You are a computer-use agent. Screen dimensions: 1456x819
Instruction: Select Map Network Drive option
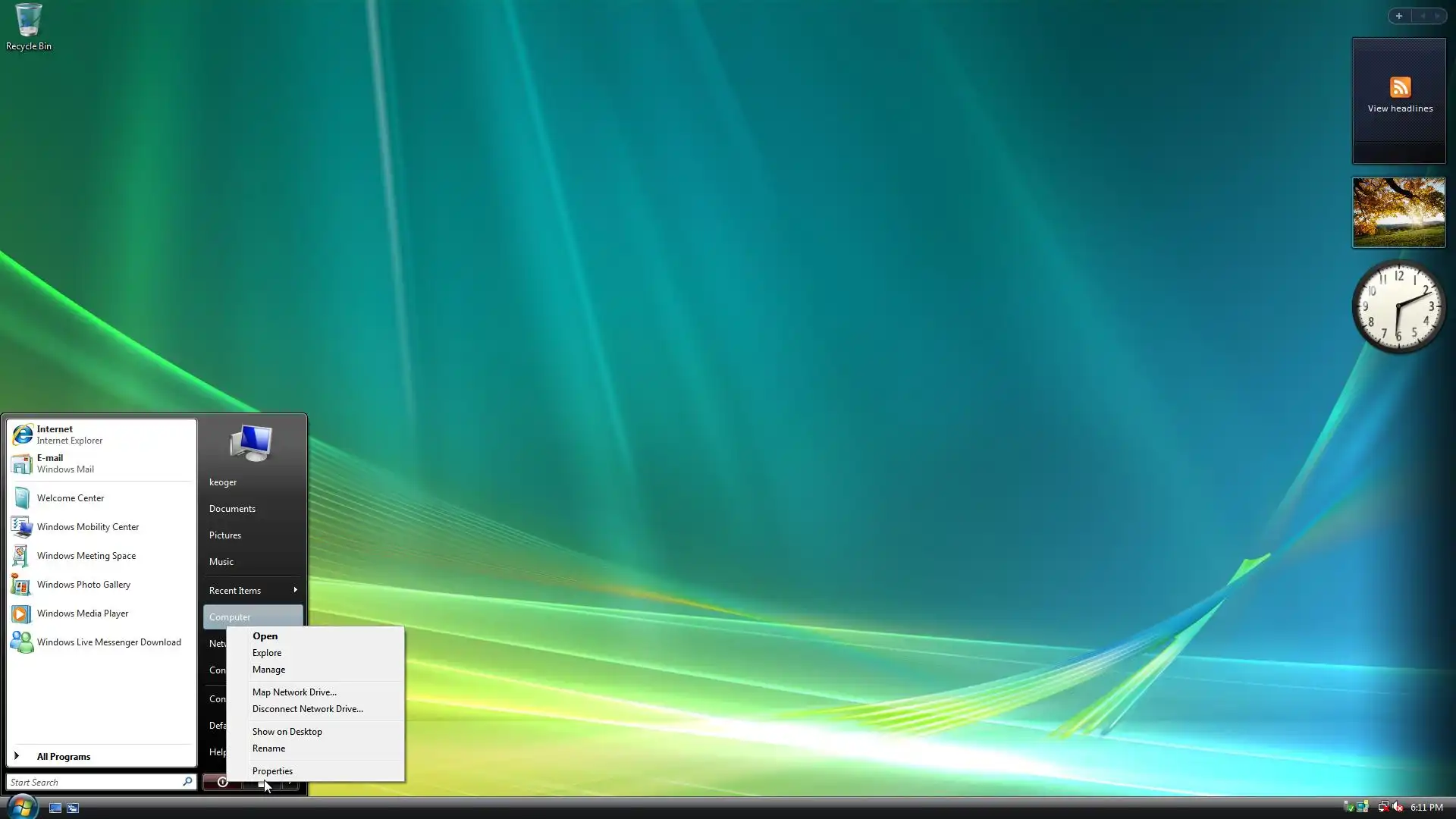[x=294, y=692]
